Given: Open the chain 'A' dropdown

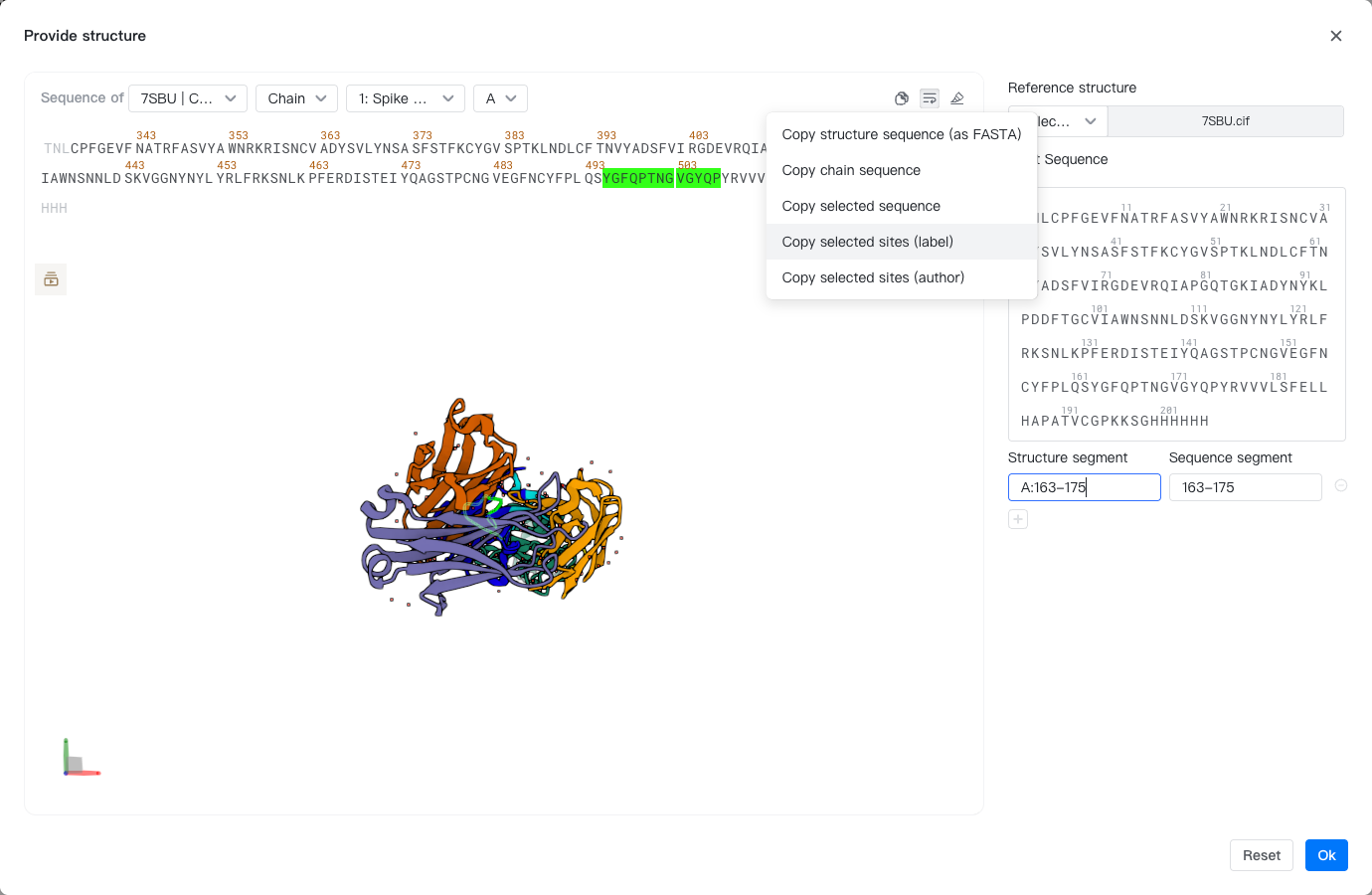Looking at the screenshot, I should [500, 98].
